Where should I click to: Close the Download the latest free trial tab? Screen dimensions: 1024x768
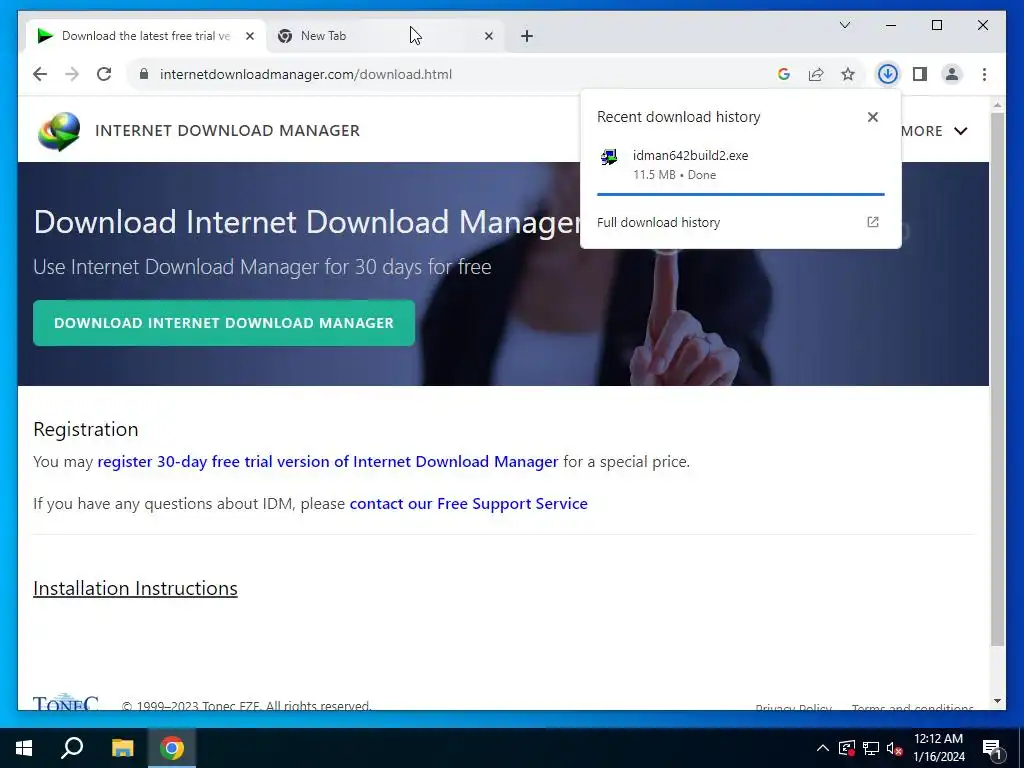coord(249,36)
